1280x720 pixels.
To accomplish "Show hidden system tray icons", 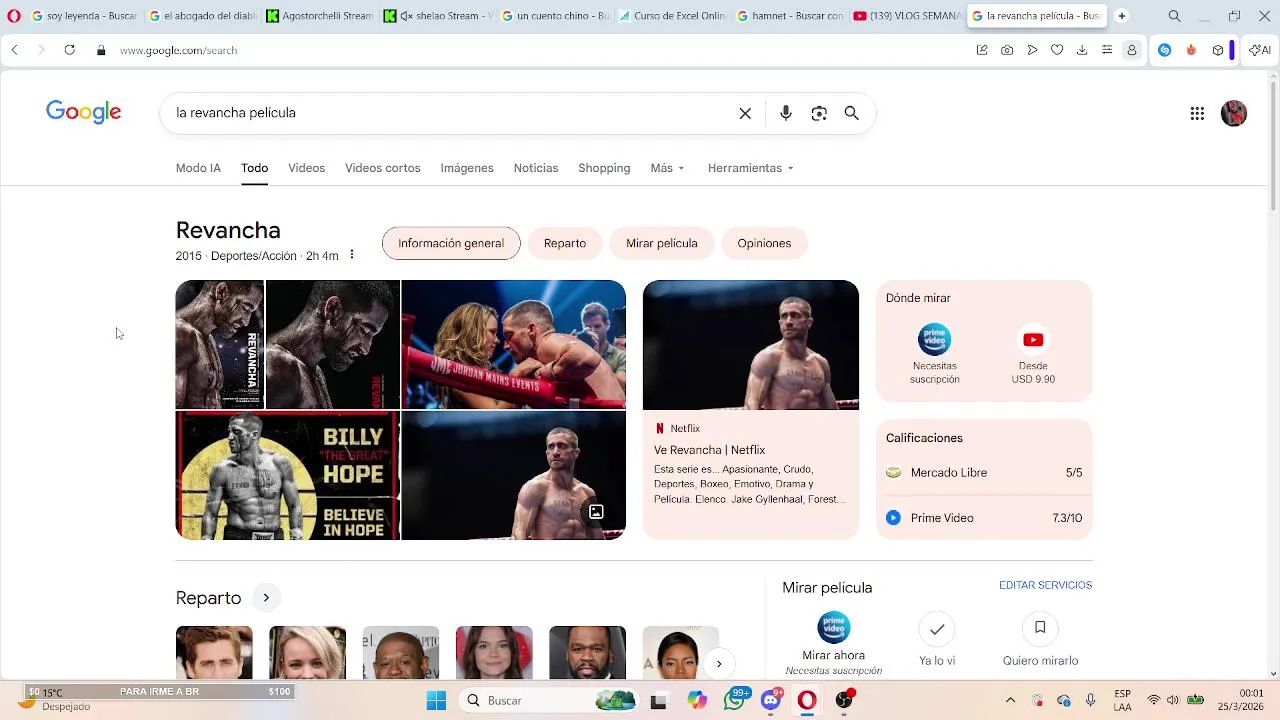I will (x=1010, y=700).
